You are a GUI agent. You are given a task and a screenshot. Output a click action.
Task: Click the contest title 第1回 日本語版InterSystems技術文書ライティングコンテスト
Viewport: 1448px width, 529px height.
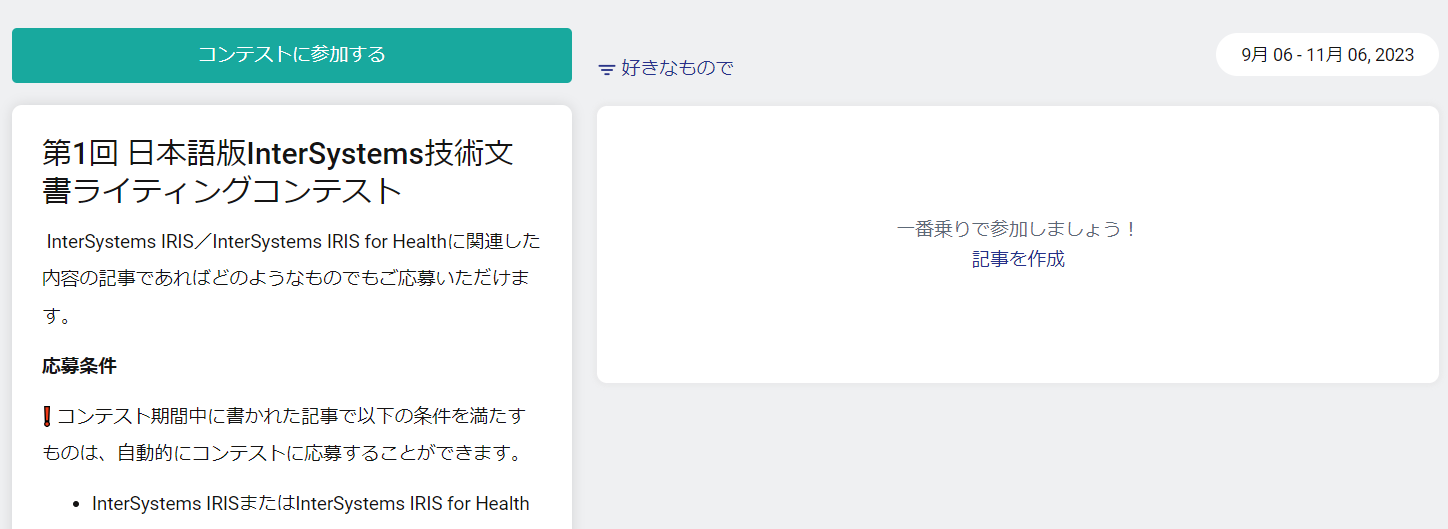click(278, 172)
